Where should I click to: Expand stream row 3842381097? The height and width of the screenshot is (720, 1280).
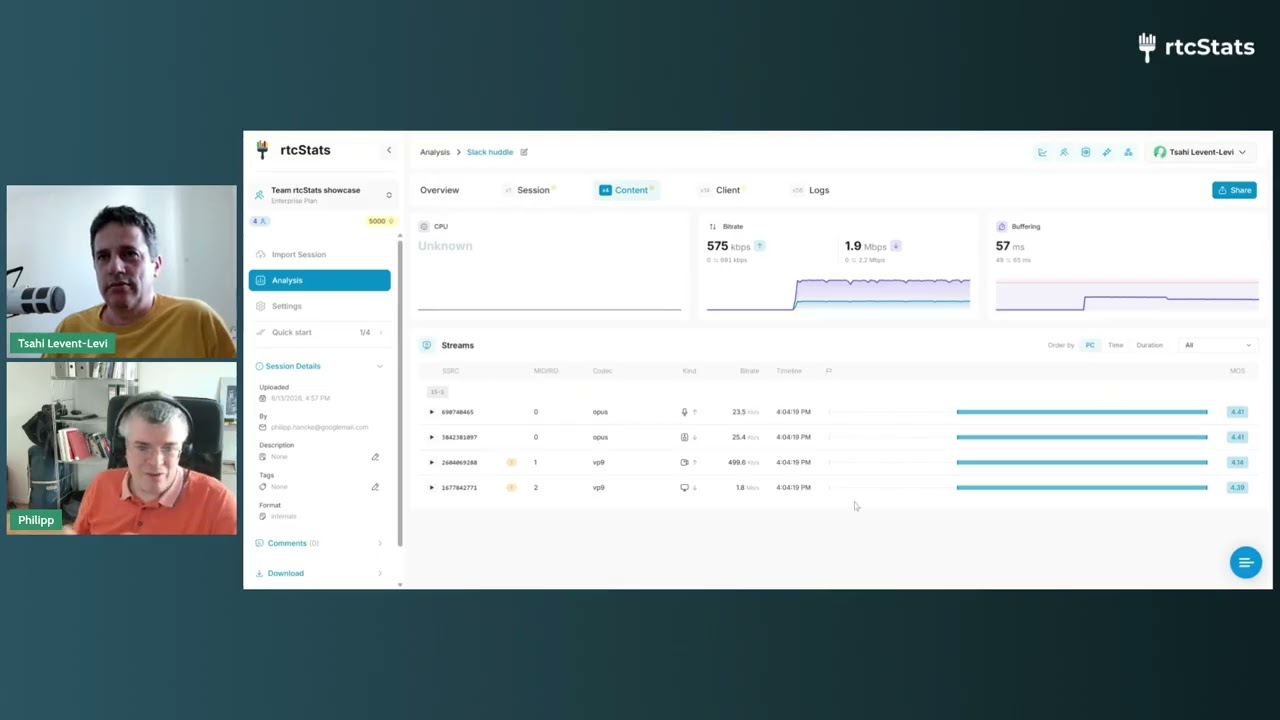point(432,437)
